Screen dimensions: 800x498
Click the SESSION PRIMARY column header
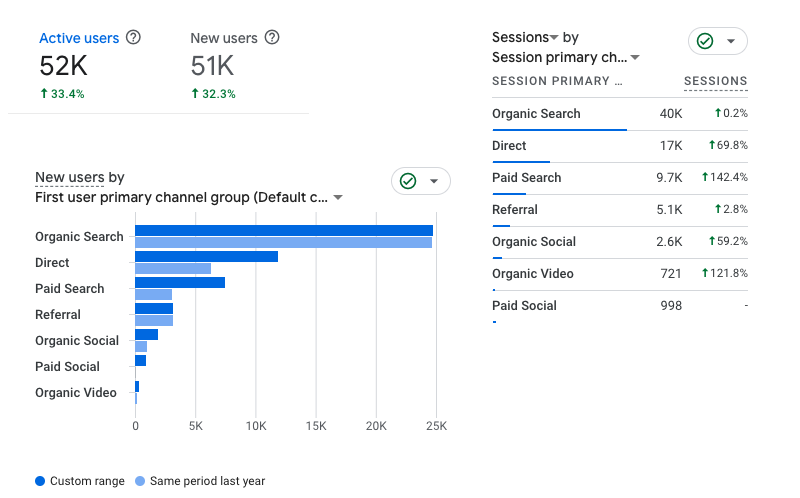557,81
